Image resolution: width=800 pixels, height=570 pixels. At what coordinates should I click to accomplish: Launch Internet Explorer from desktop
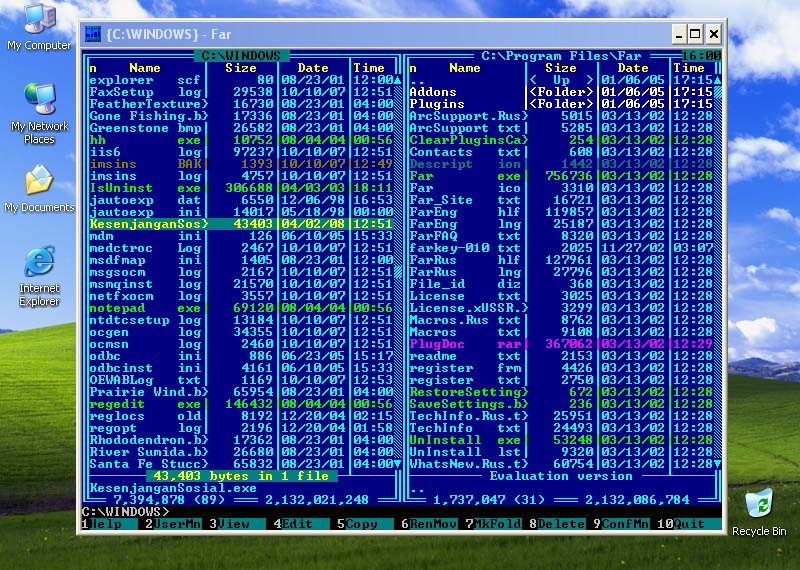pos(39,276)
